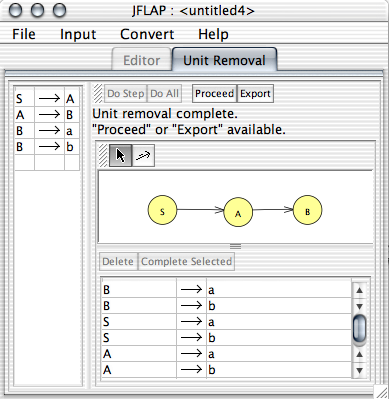Click the Do Step button

tap(126, 94)
